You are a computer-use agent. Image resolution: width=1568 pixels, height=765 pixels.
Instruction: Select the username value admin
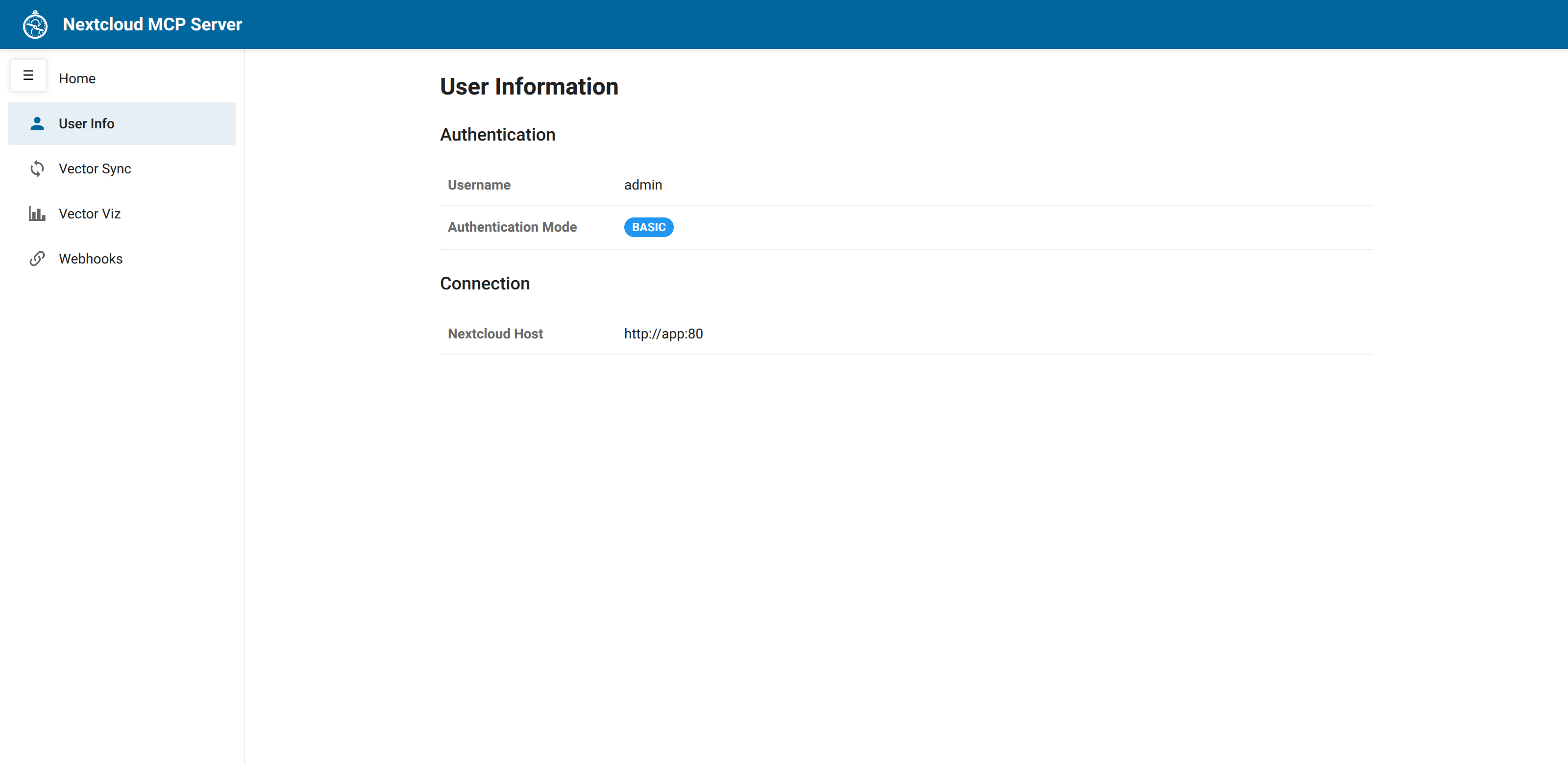pyautogui.click(x=643, y=185)
